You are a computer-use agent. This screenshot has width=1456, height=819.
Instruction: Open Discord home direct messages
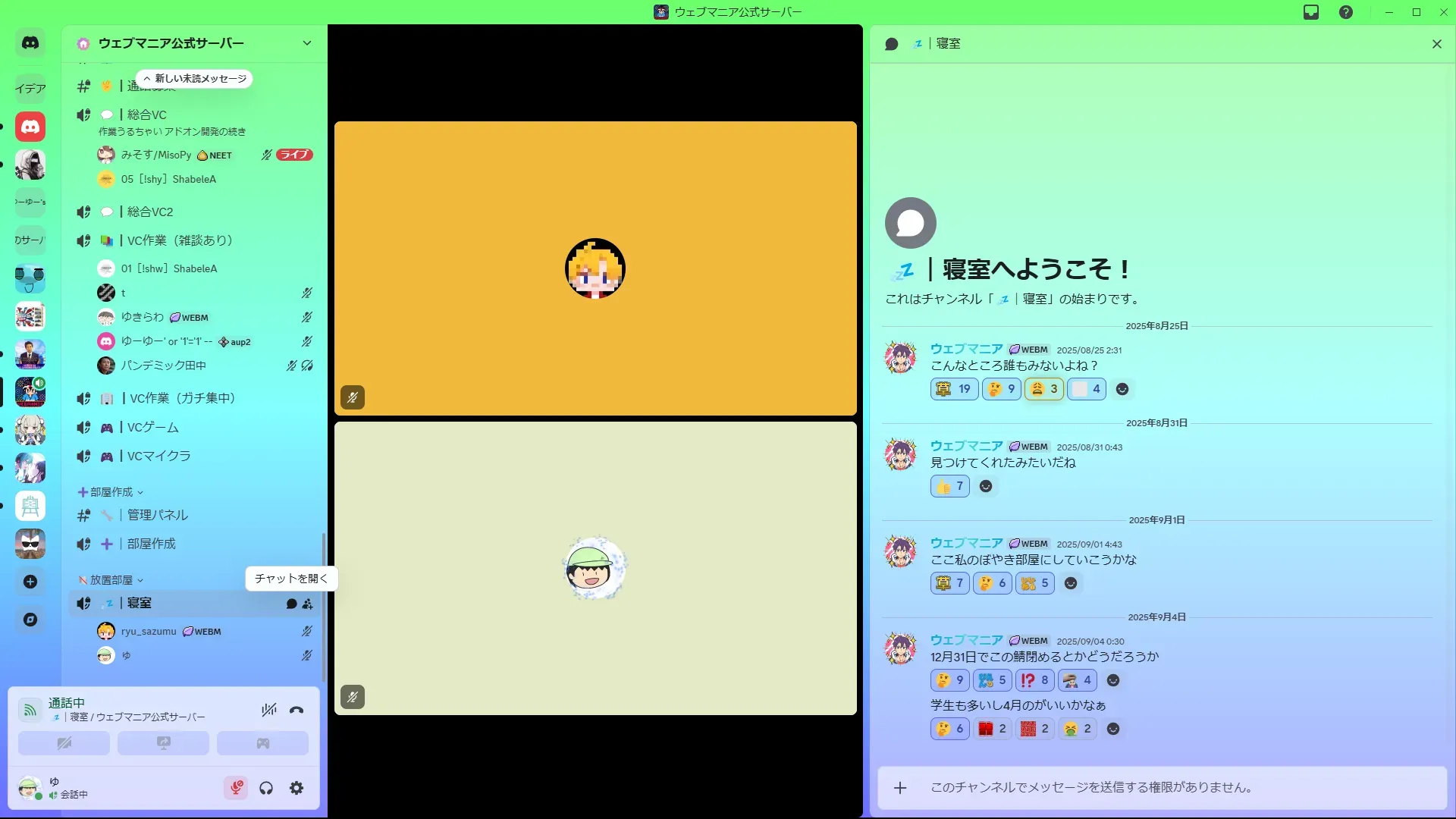[x=30, y=43]
